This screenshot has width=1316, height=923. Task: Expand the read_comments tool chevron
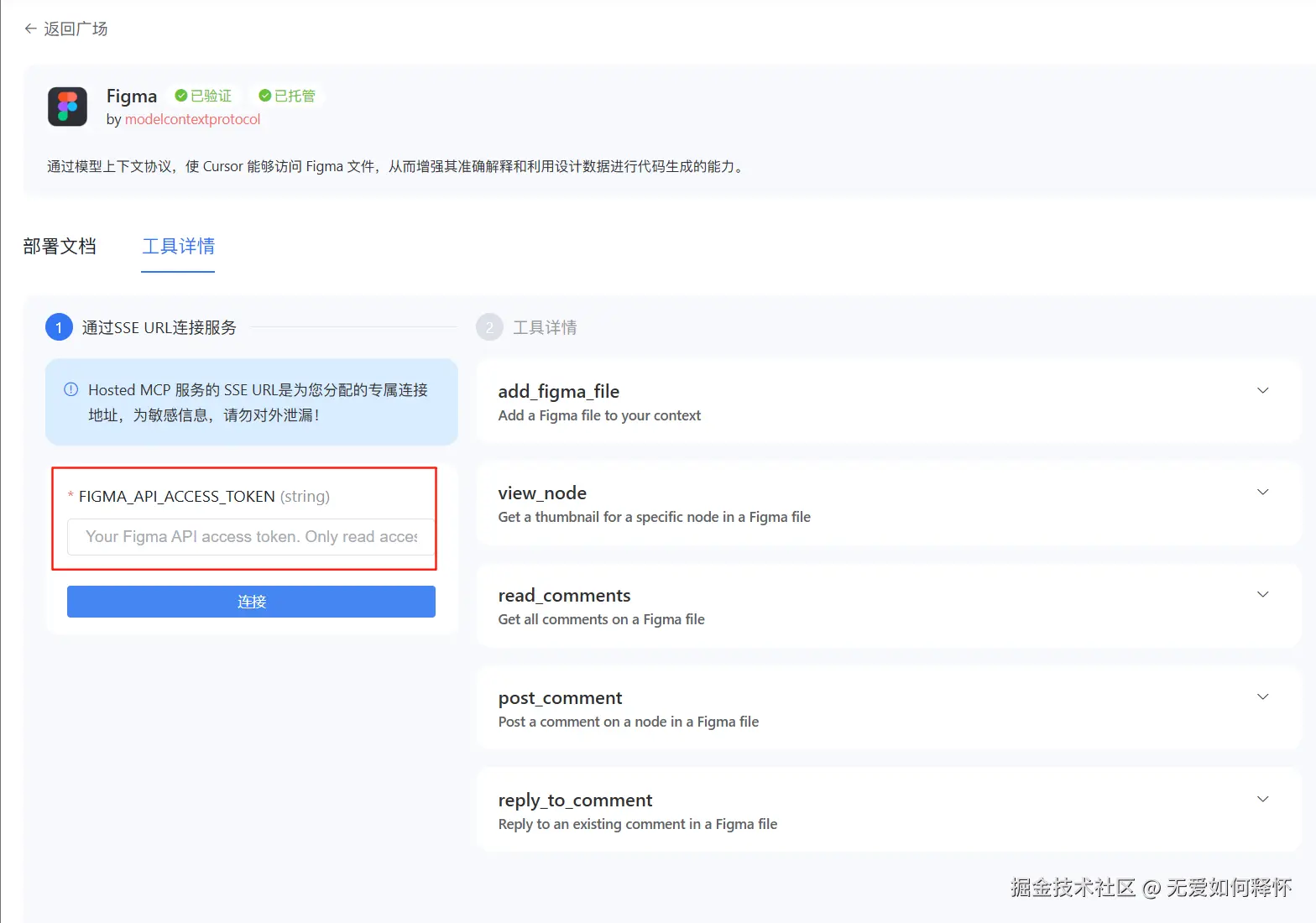coord(1262,594)
